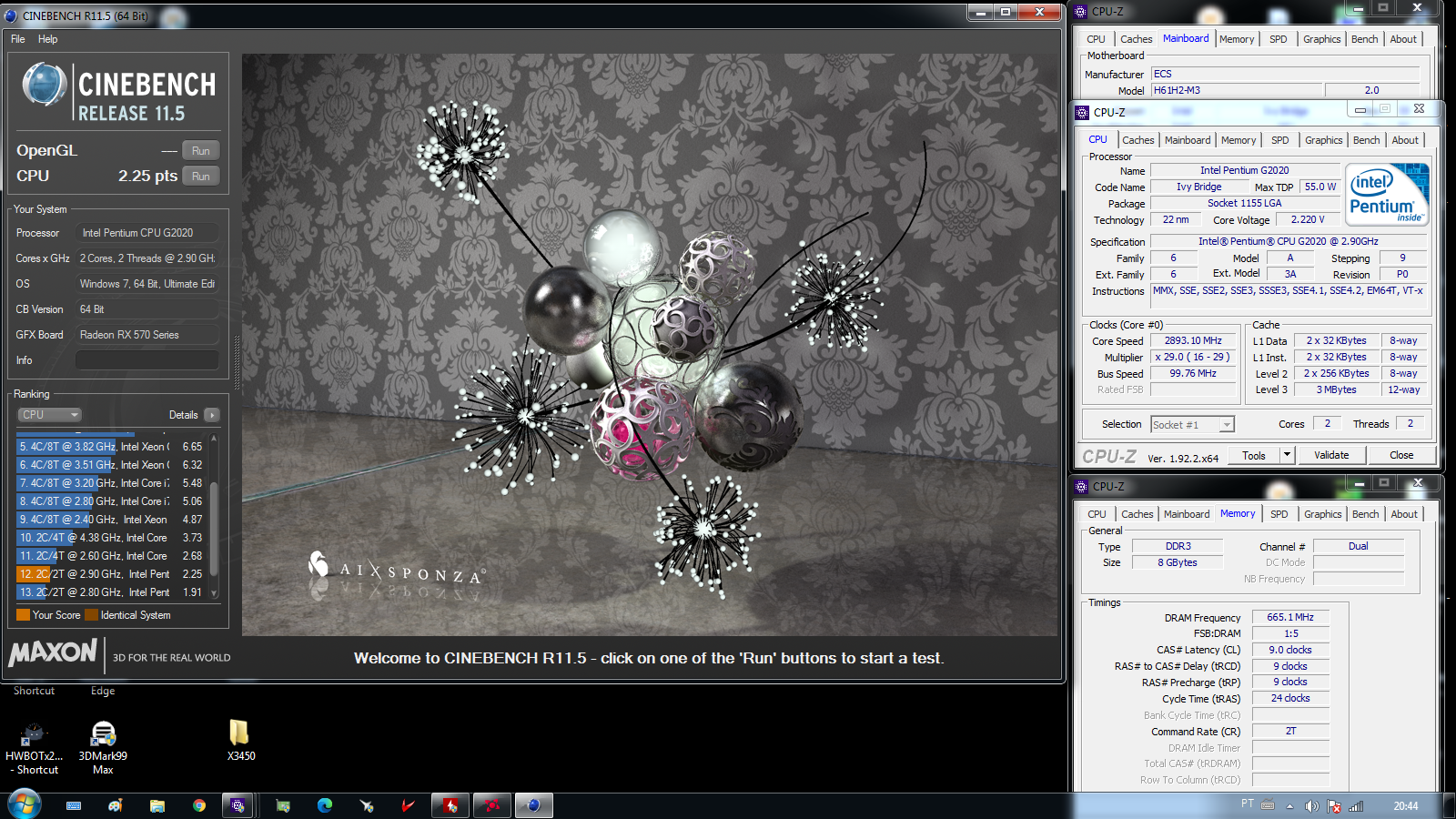Open Graphics tab in CPU-Z CPU window
The image size is (1456, 819).
pos(1323,140)
